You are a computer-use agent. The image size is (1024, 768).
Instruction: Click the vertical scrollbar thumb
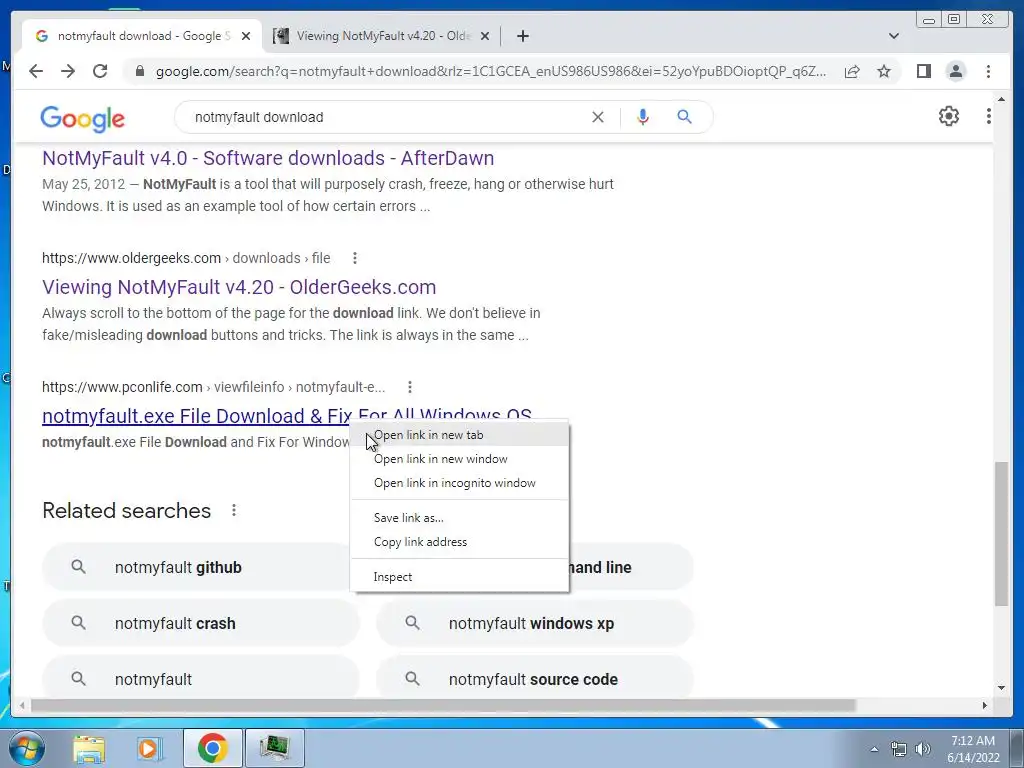[1001, 533]
